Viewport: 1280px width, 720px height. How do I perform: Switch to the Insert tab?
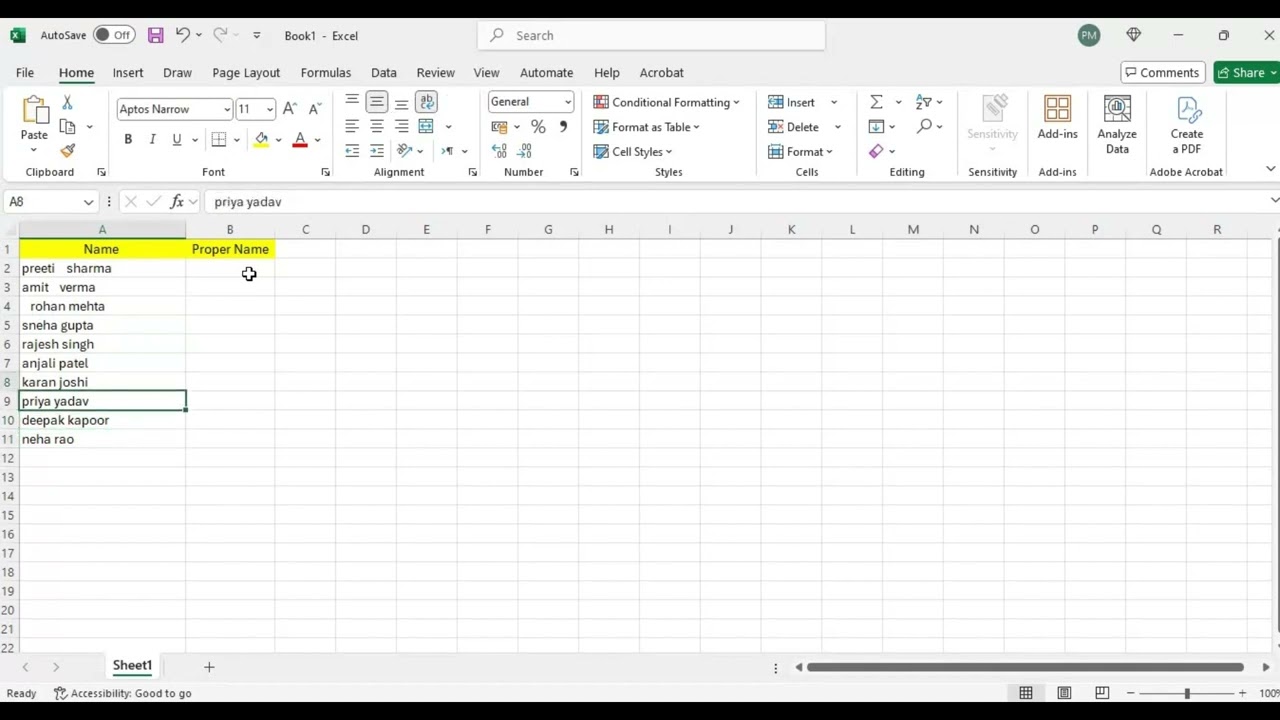coord(128,73)
